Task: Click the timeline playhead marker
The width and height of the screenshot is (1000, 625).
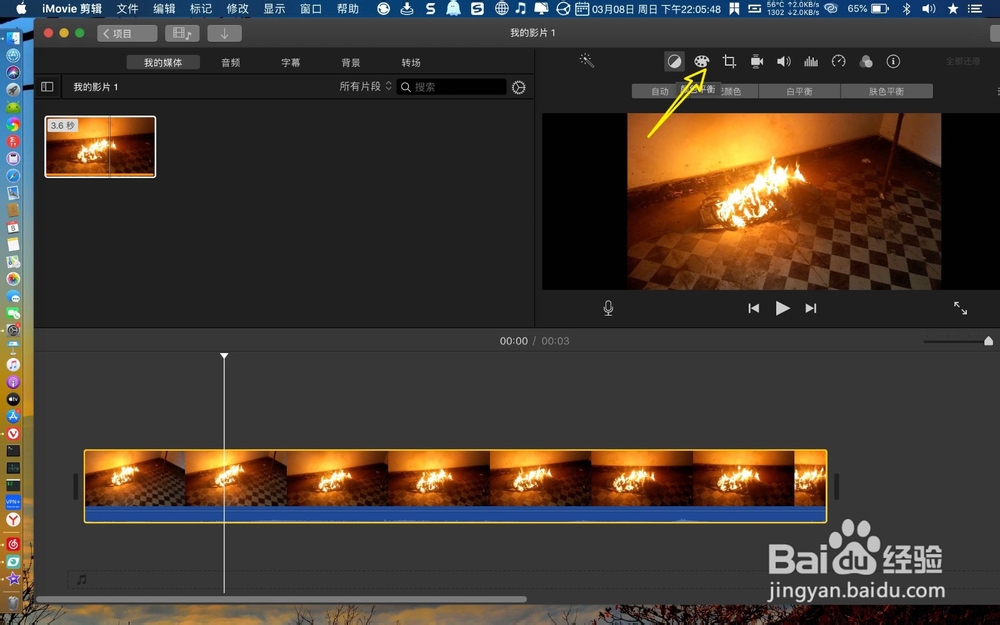Action: click(x=224, y=356)
